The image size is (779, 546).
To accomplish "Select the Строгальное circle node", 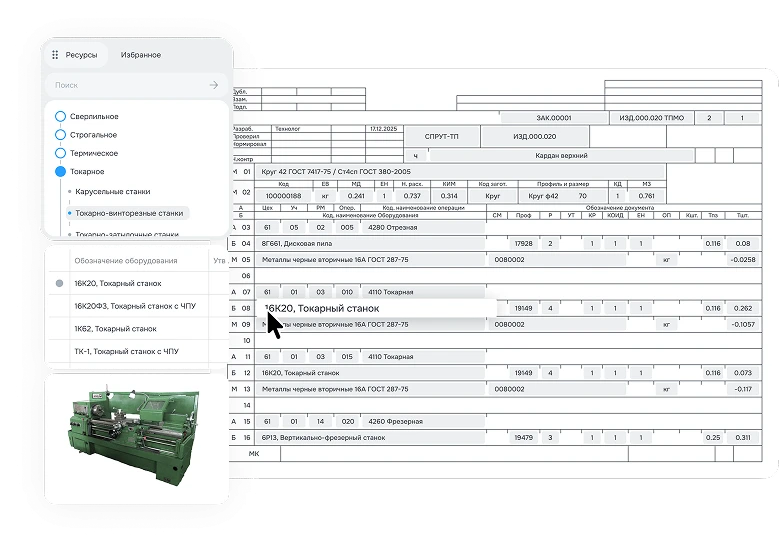I will tap(60, 134).
